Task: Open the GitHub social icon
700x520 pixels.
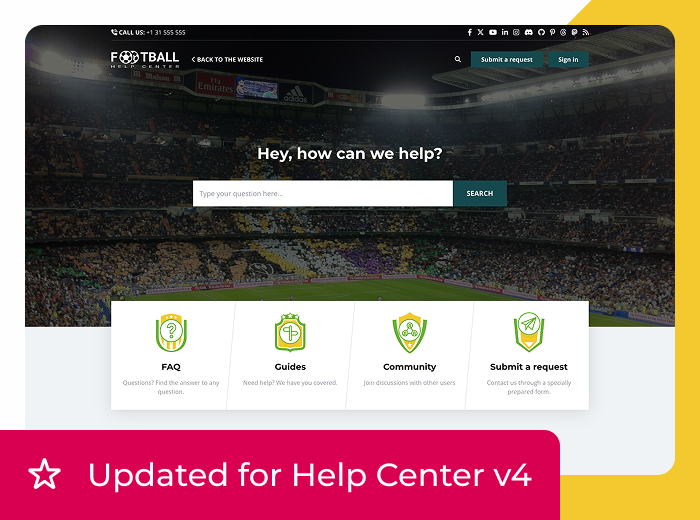Action: coord(541,32)
